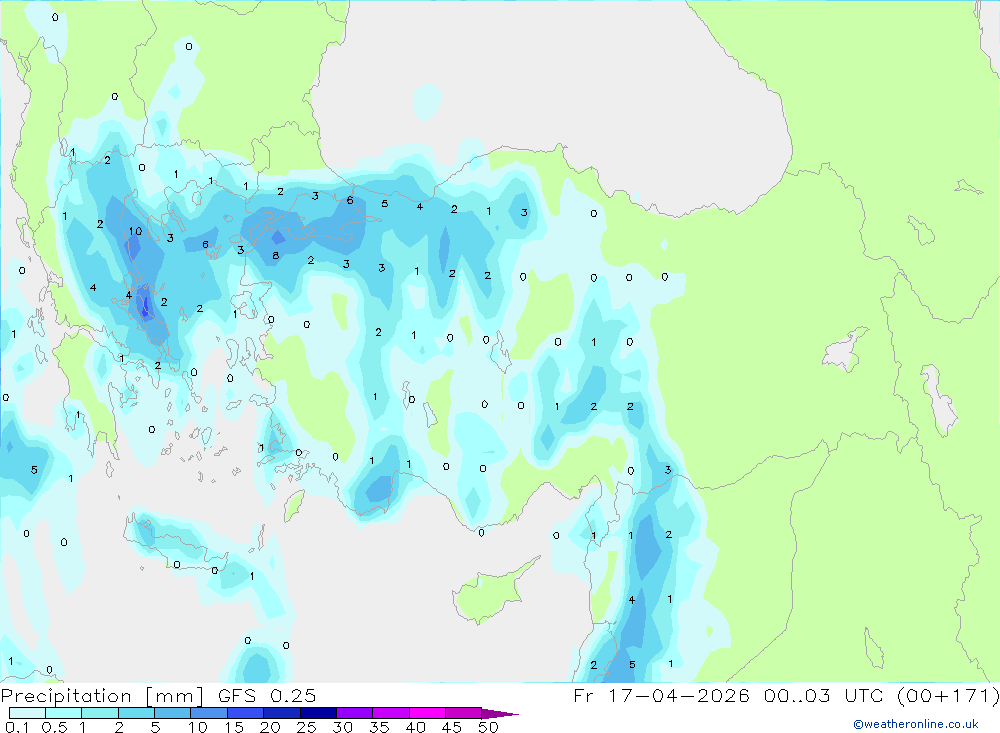Click the legend label '50'

coord(488,727)
